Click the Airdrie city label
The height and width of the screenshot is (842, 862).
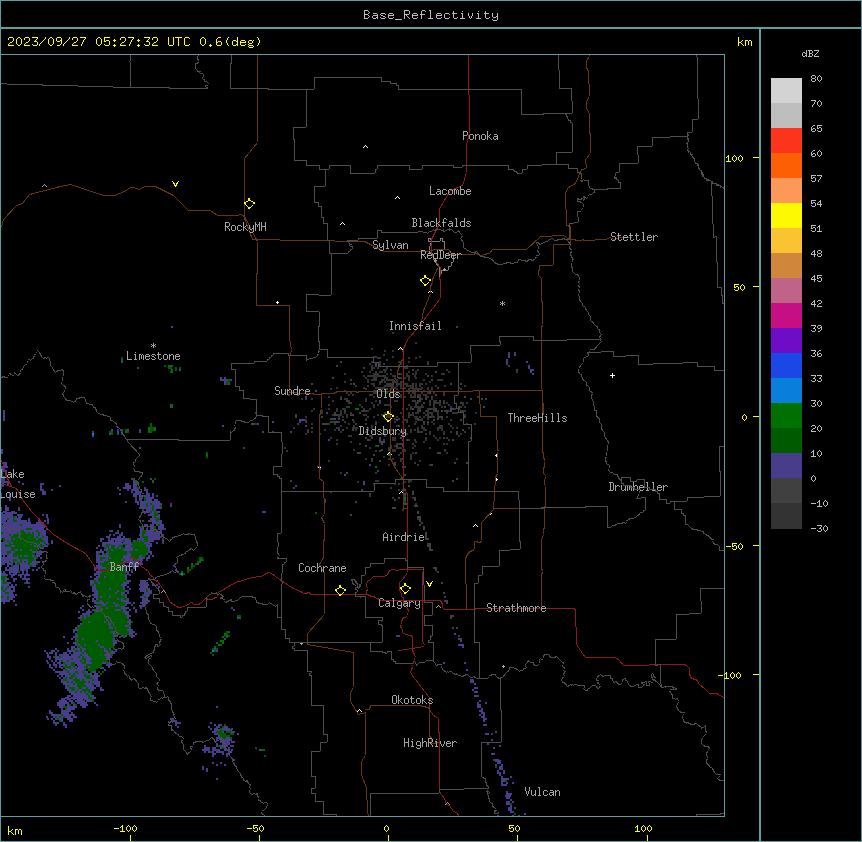tap(404, 537)
